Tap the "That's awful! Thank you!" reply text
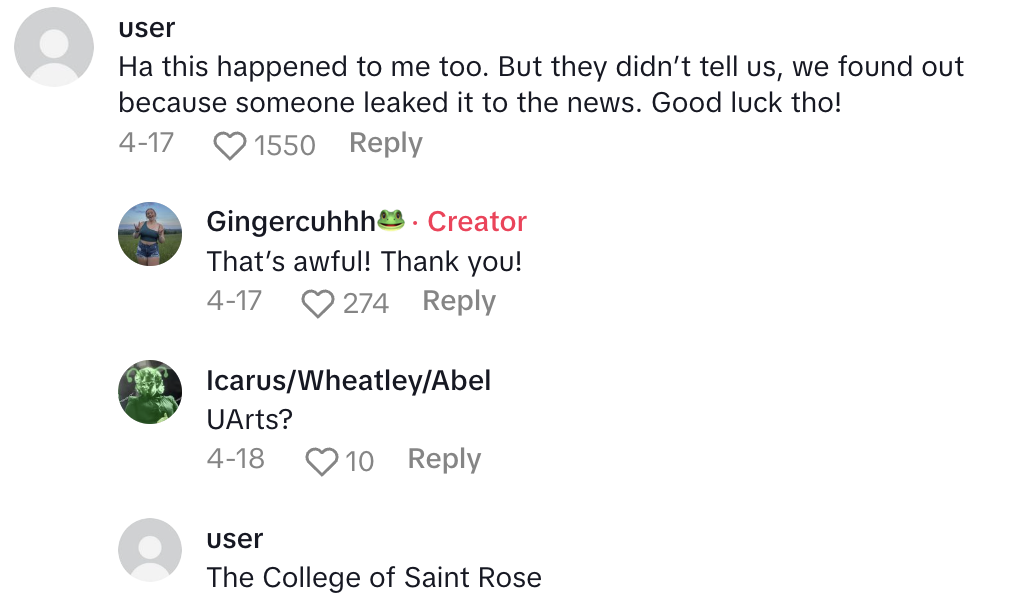 point(364,261)
